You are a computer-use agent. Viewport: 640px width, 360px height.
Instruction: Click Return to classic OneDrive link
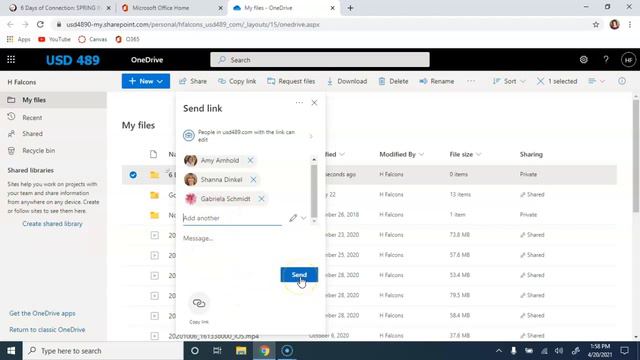click(x=47, y=329)
